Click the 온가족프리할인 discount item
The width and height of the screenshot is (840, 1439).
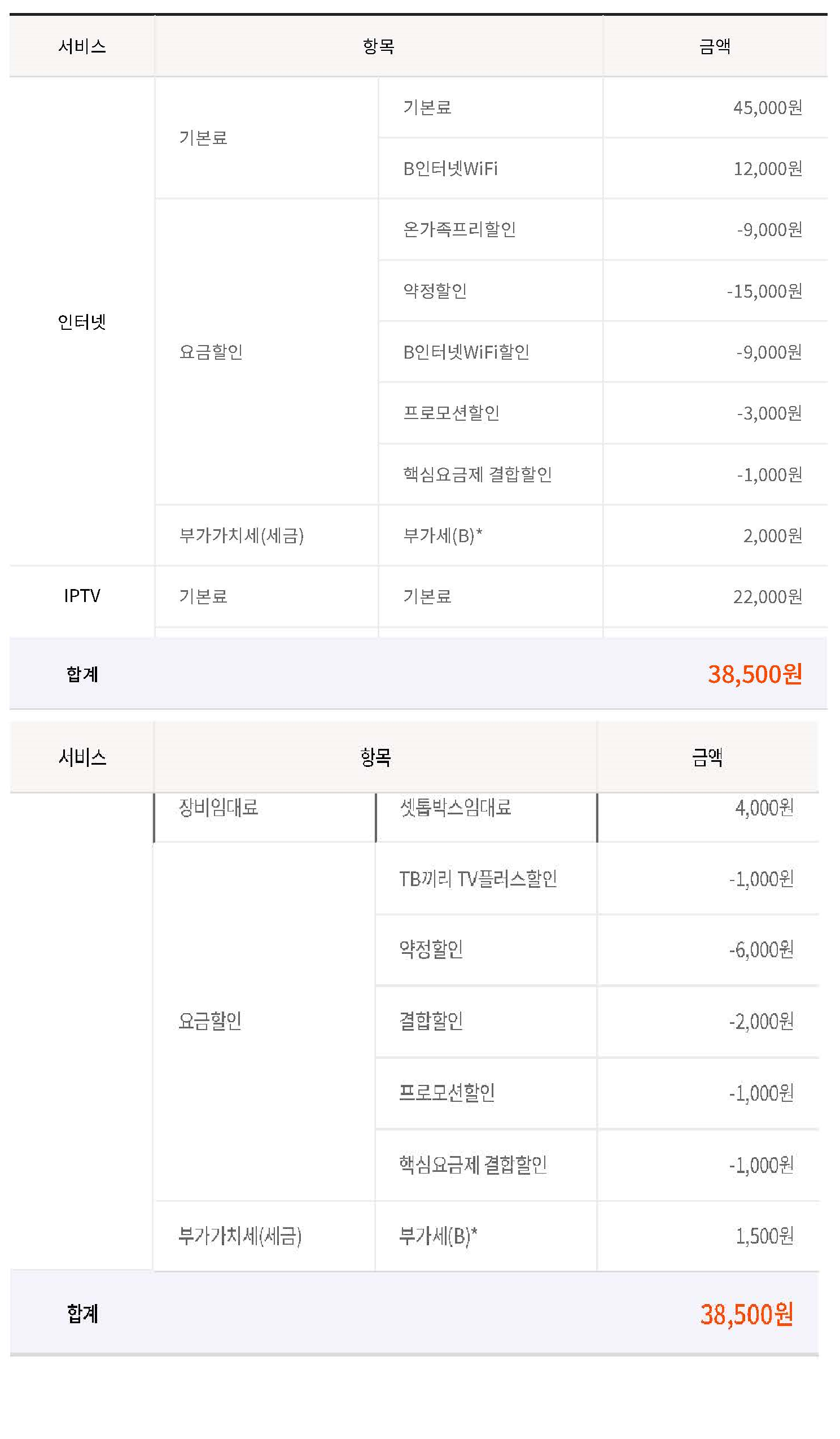coord(459,229)
